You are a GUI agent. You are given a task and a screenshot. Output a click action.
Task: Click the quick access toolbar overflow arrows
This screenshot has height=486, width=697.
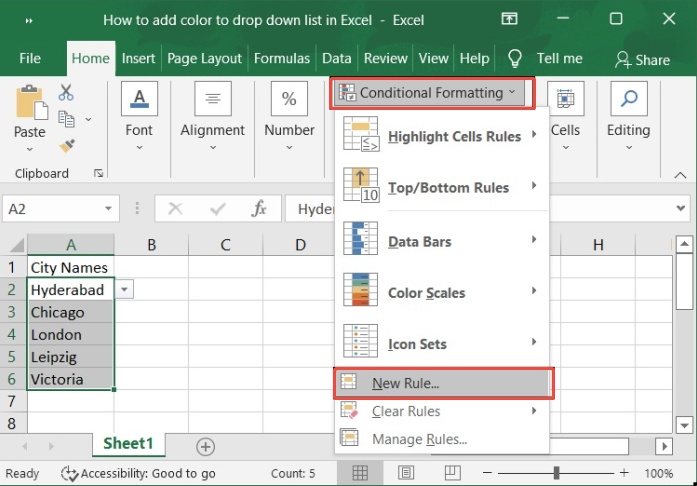coord(29,20)
